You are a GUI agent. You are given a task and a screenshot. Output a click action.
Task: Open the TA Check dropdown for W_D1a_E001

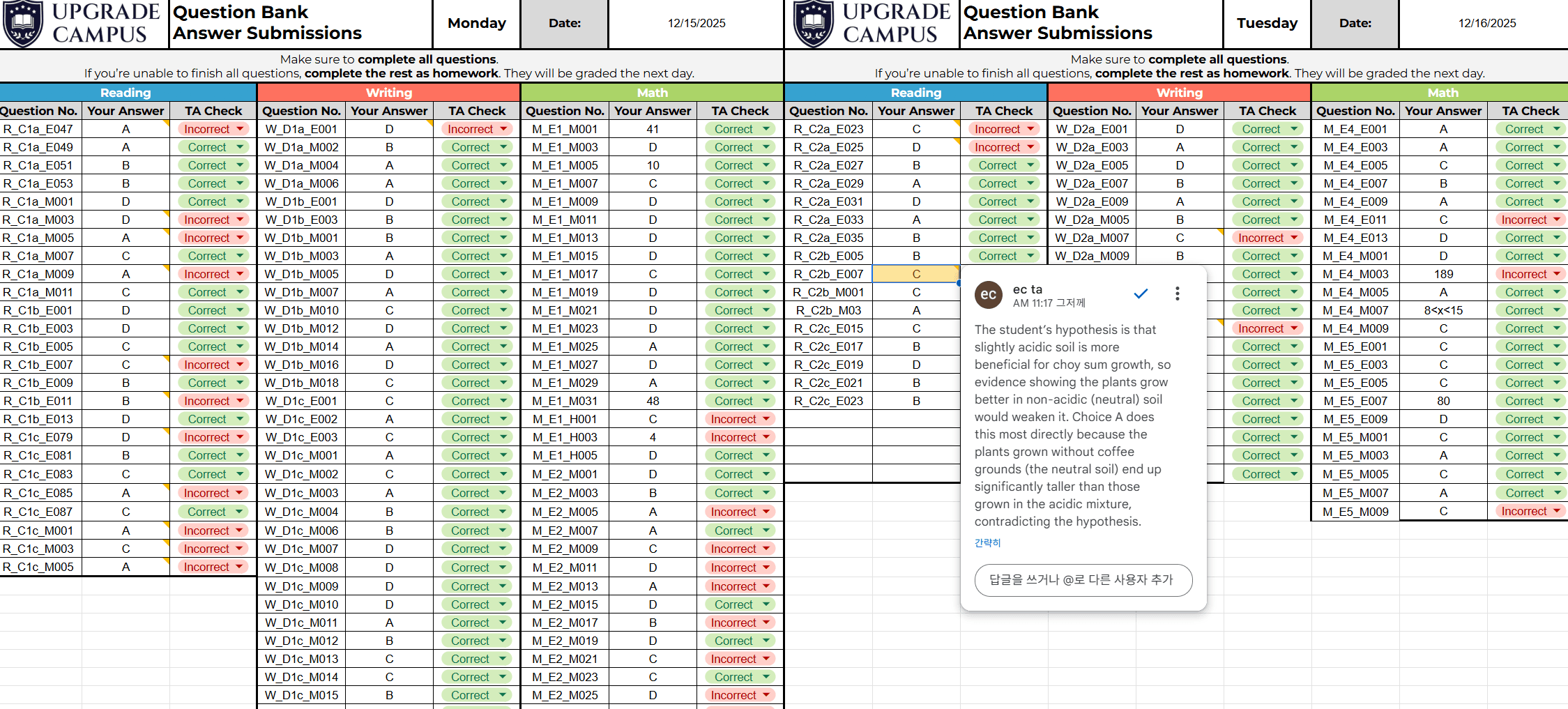[x=503, y=129]
